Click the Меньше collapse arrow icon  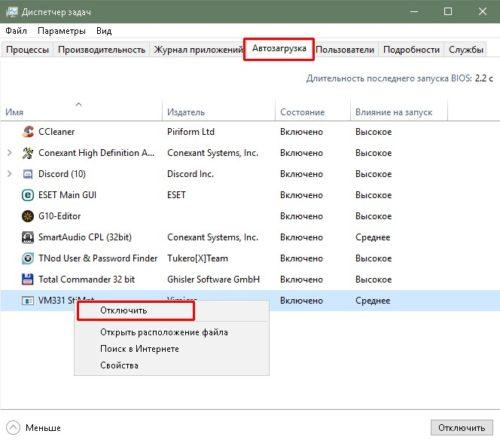click(13, 428)
